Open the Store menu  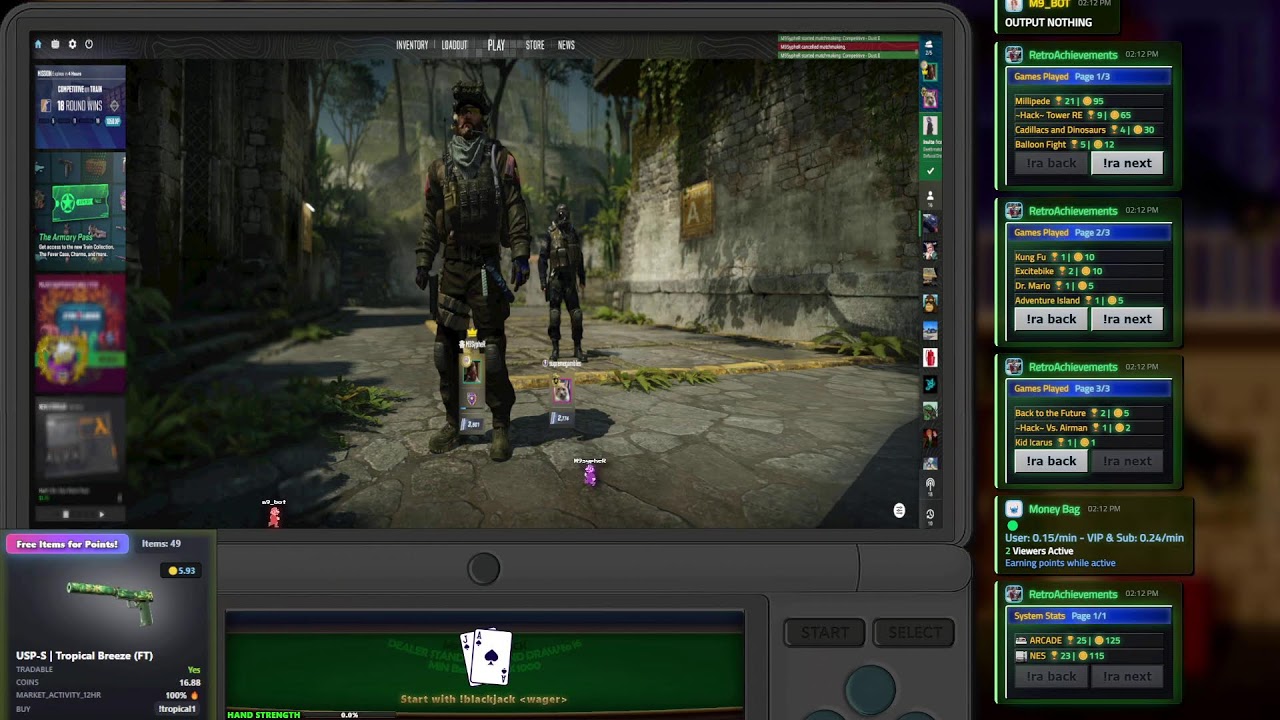(x=535, y=45)
